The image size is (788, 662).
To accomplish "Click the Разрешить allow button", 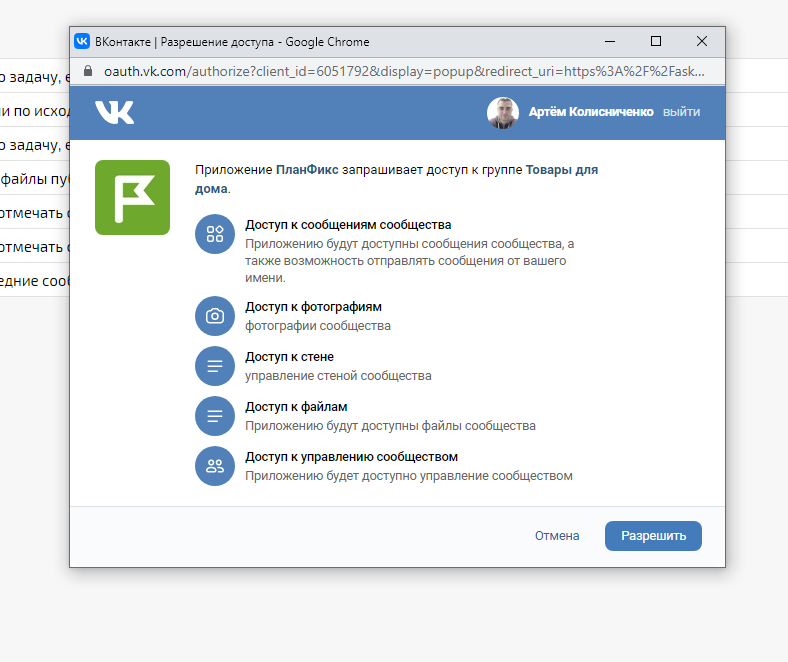I will click(653, 536).
